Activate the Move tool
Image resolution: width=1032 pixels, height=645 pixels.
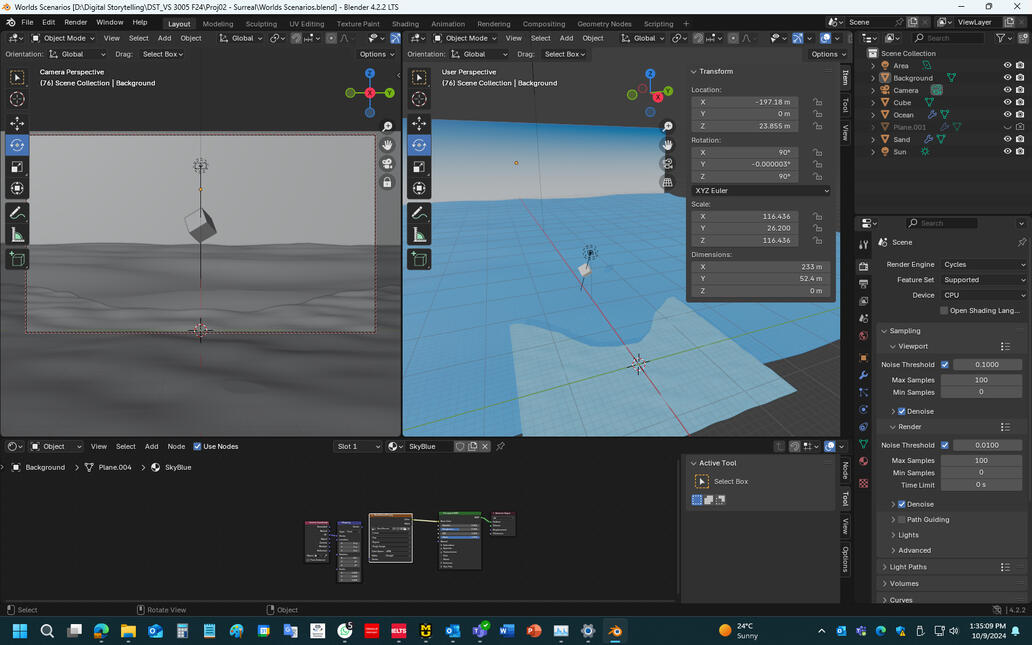(17, 122)
